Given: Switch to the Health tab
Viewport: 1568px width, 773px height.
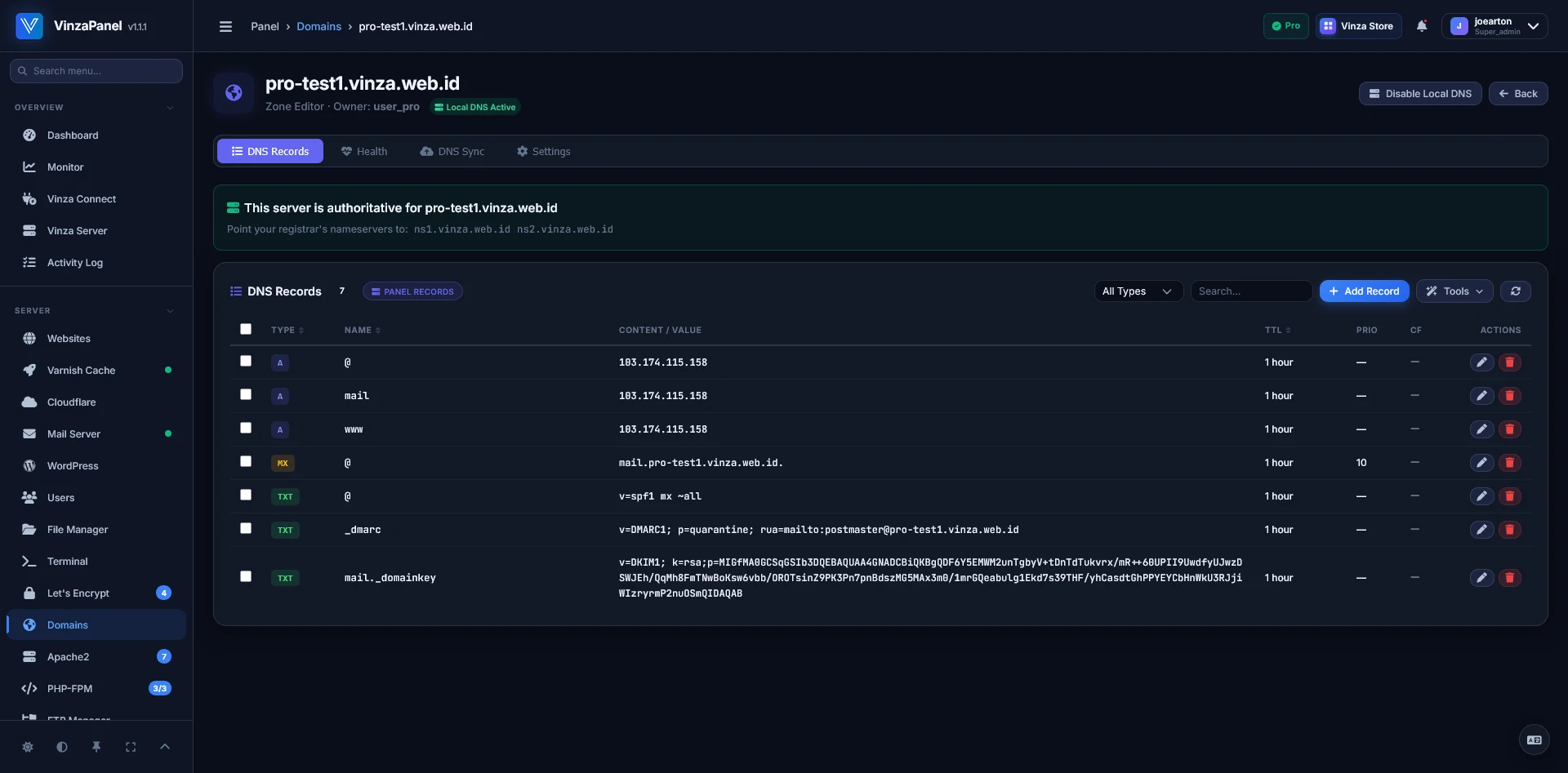Looking at the screenshot, I should click(364, 151).
